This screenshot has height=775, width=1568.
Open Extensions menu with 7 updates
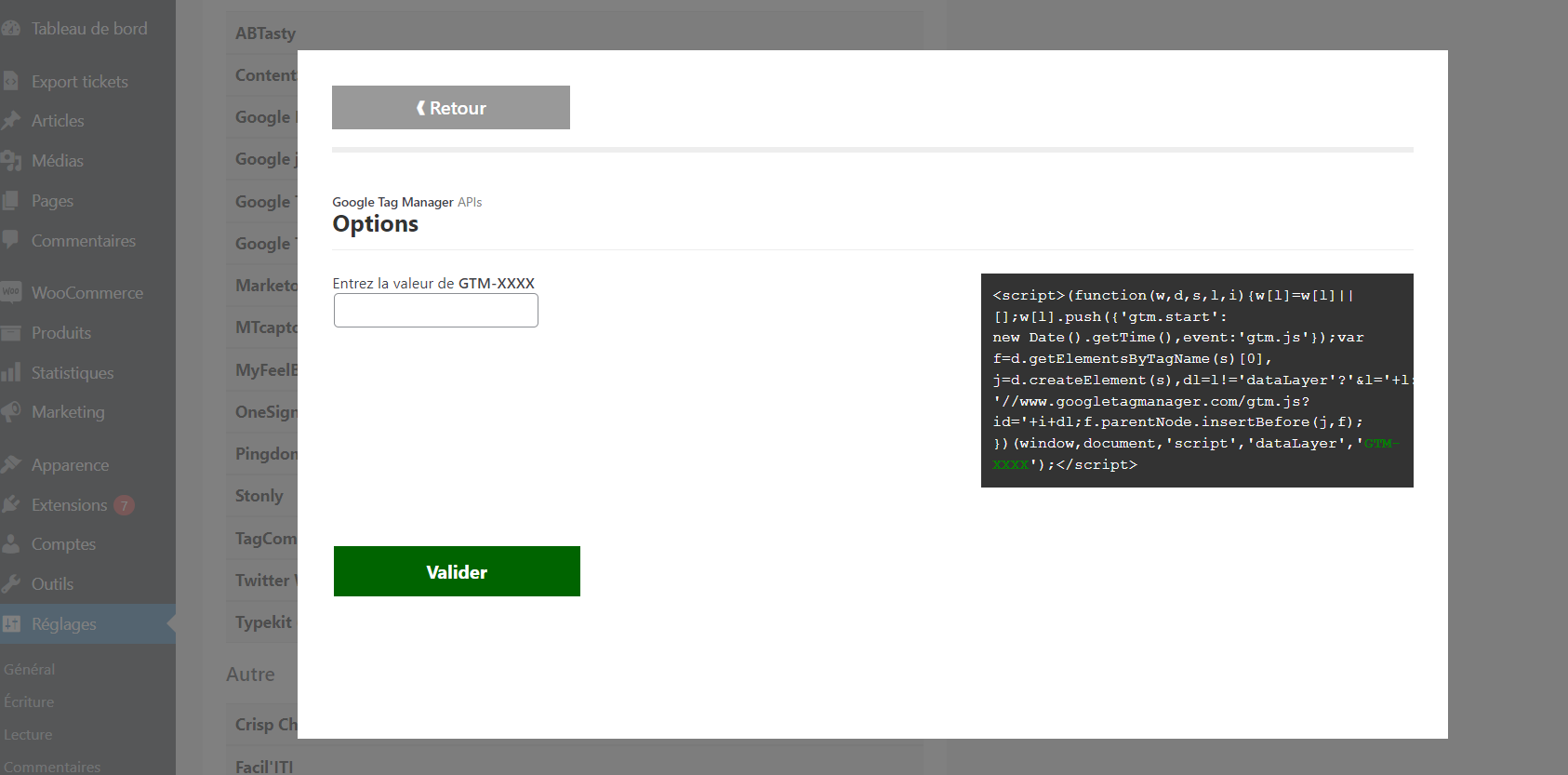[70, 505]
